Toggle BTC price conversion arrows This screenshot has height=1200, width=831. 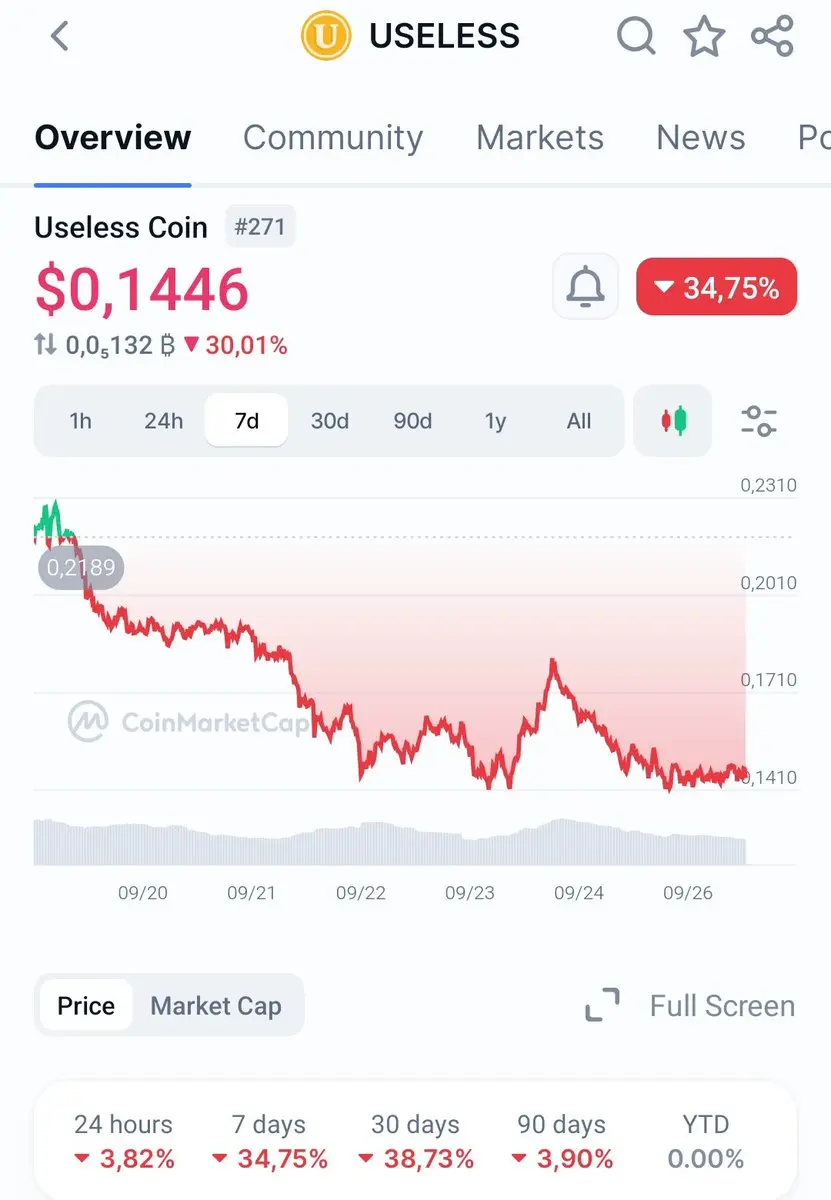point(45,346)
